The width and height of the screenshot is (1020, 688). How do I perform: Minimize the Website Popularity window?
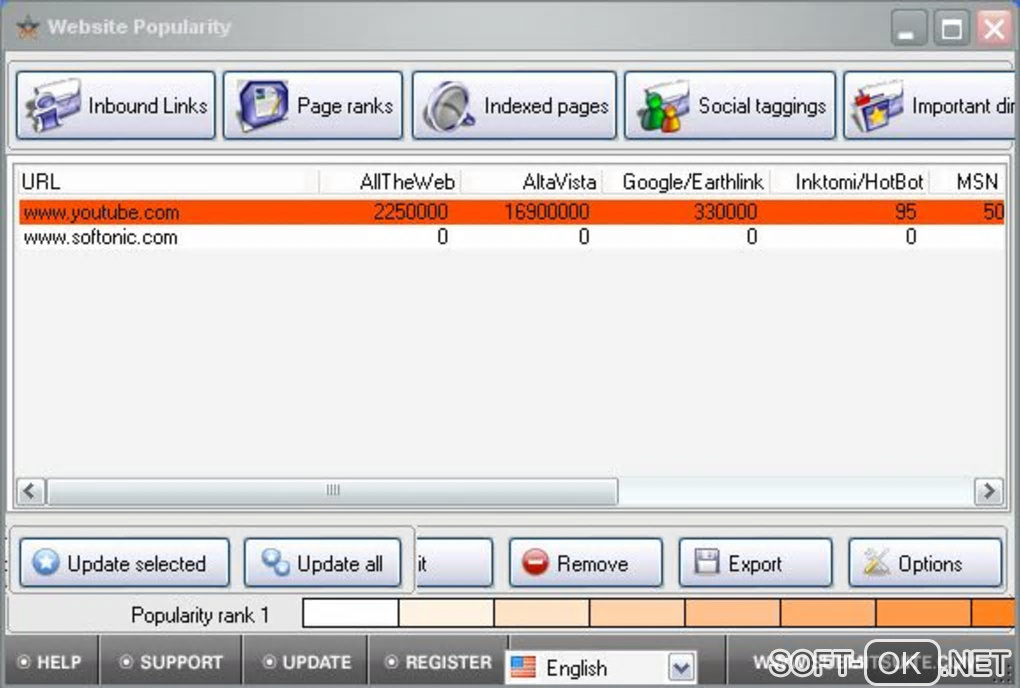click(907, 29)
